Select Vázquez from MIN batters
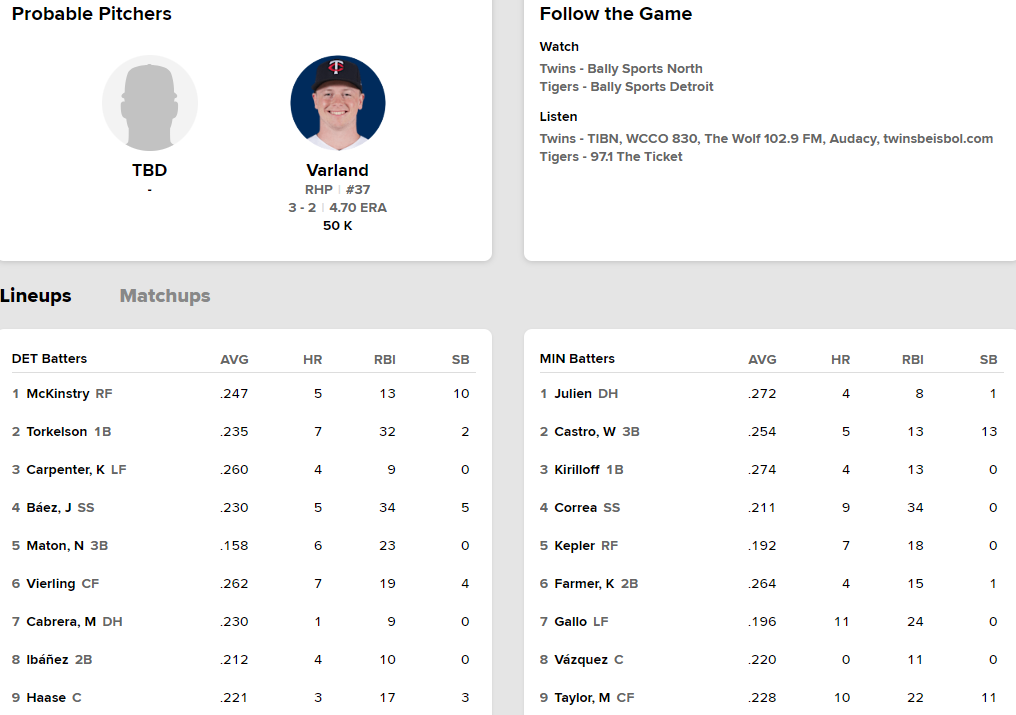The height and width of the screenshot is (715, 1016). coord(581,660)
